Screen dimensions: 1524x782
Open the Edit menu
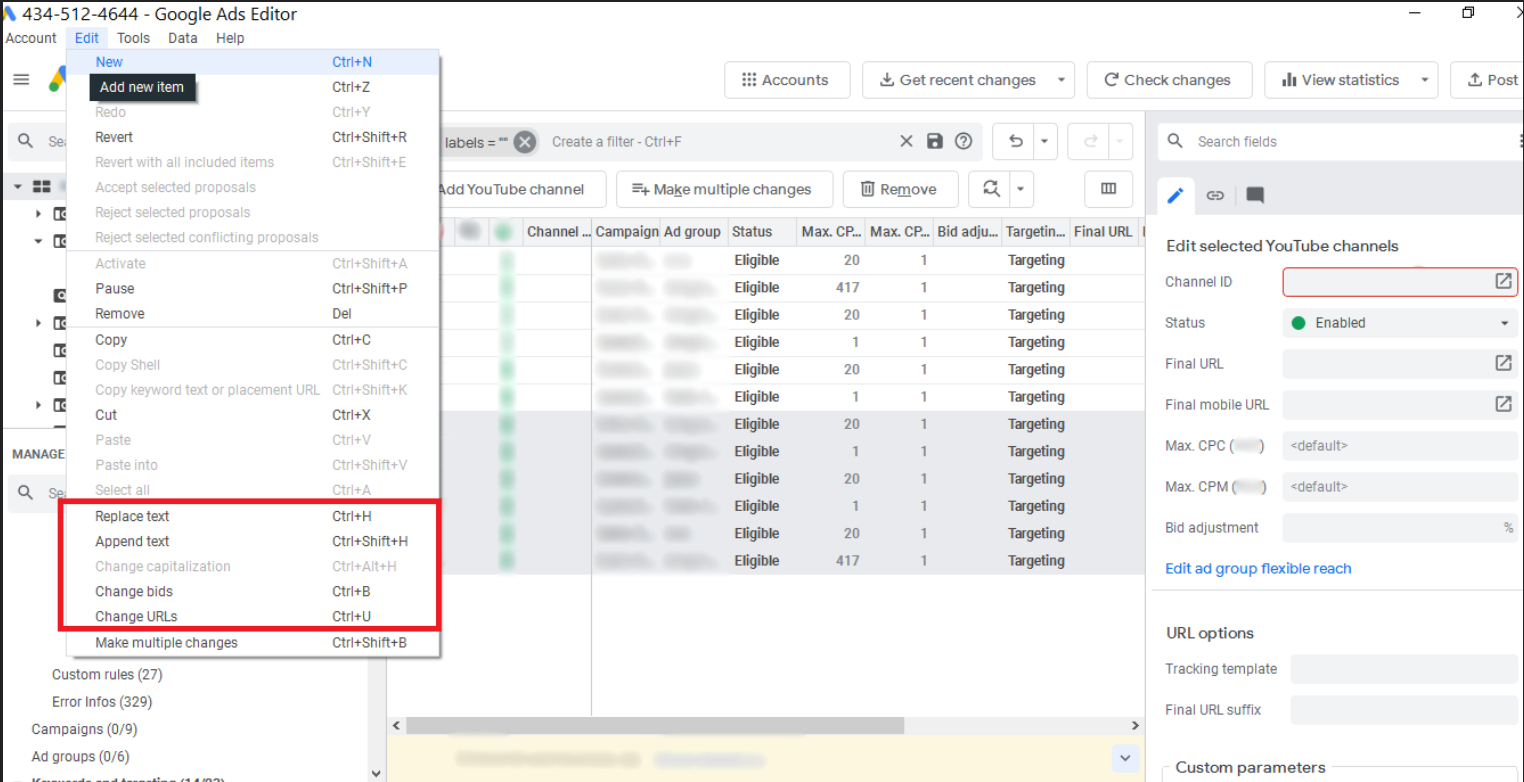pyautogui.click(x=87, y=38)
